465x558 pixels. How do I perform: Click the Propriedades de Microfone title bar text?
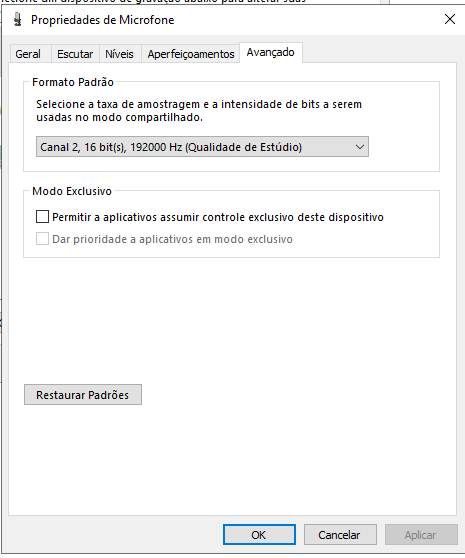coord(102,20)
